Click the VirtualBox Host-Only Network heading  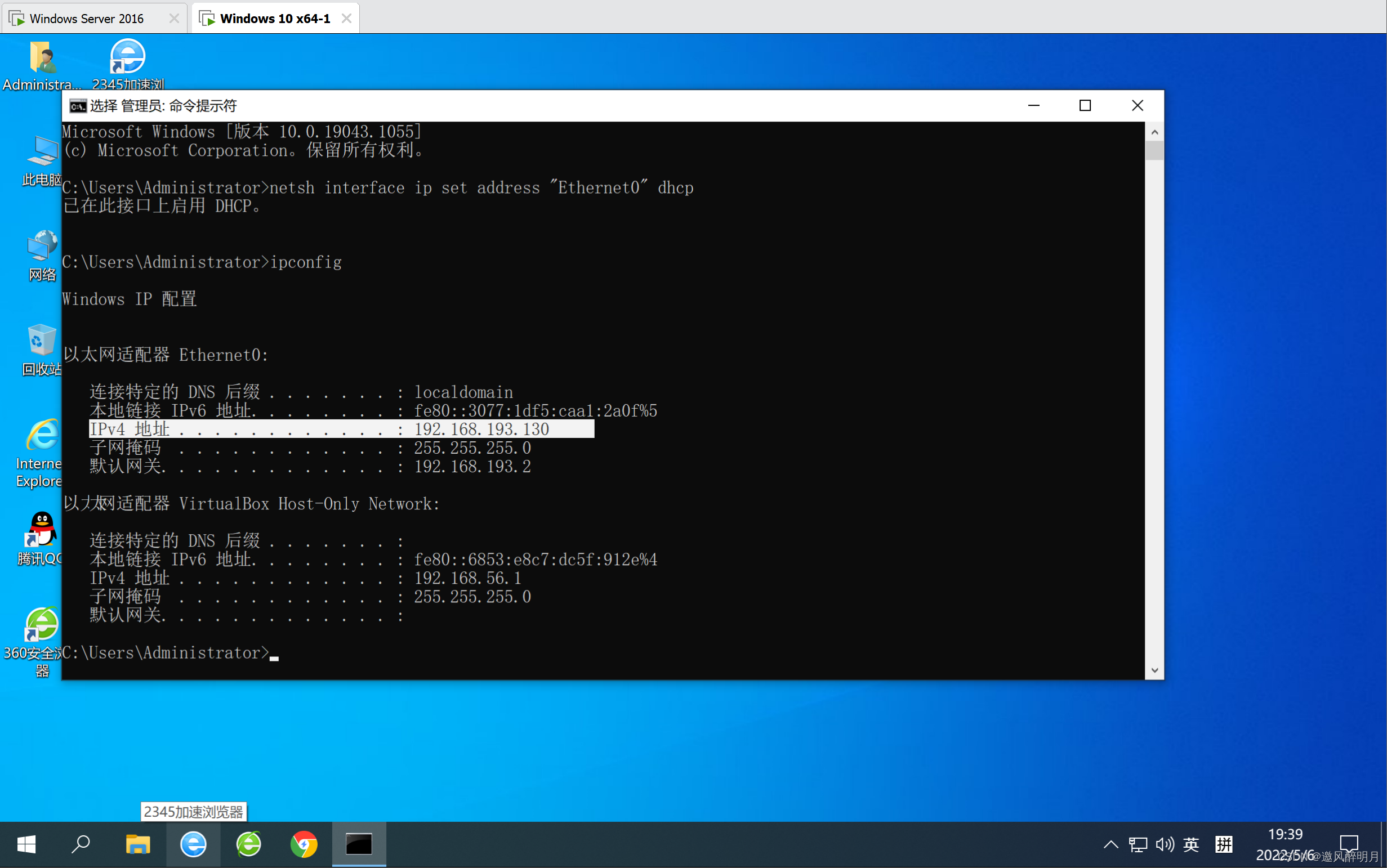(x=252, y=503)
